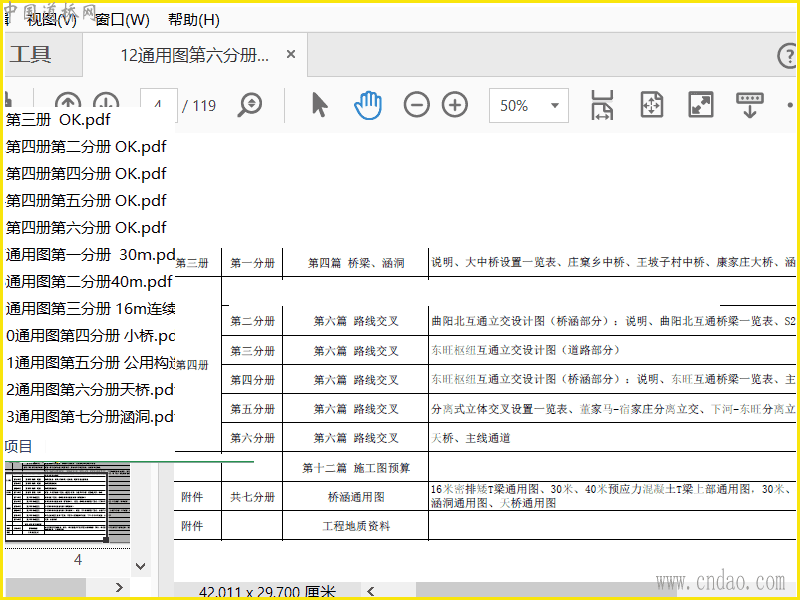Viewport: 800px width, 600px height.
Task: Open the find text magnifier tool
Action: tap(250, 105)
